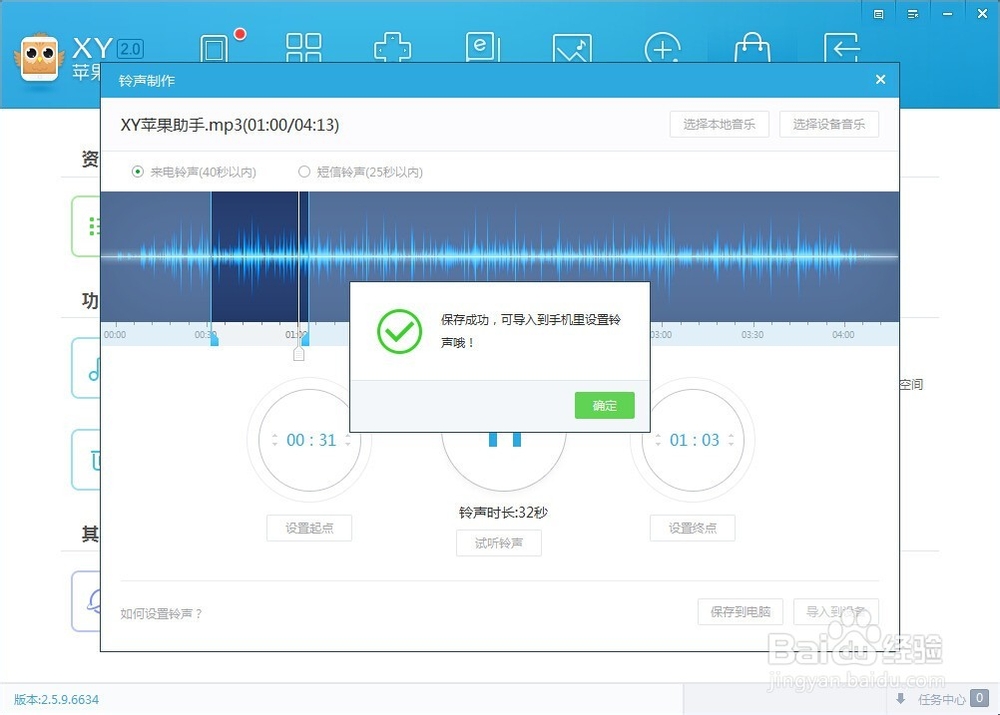This screenshot has height=715, width=1000.
Task: Click the 铃声制作 dialog title
Action: coord(147,81)
